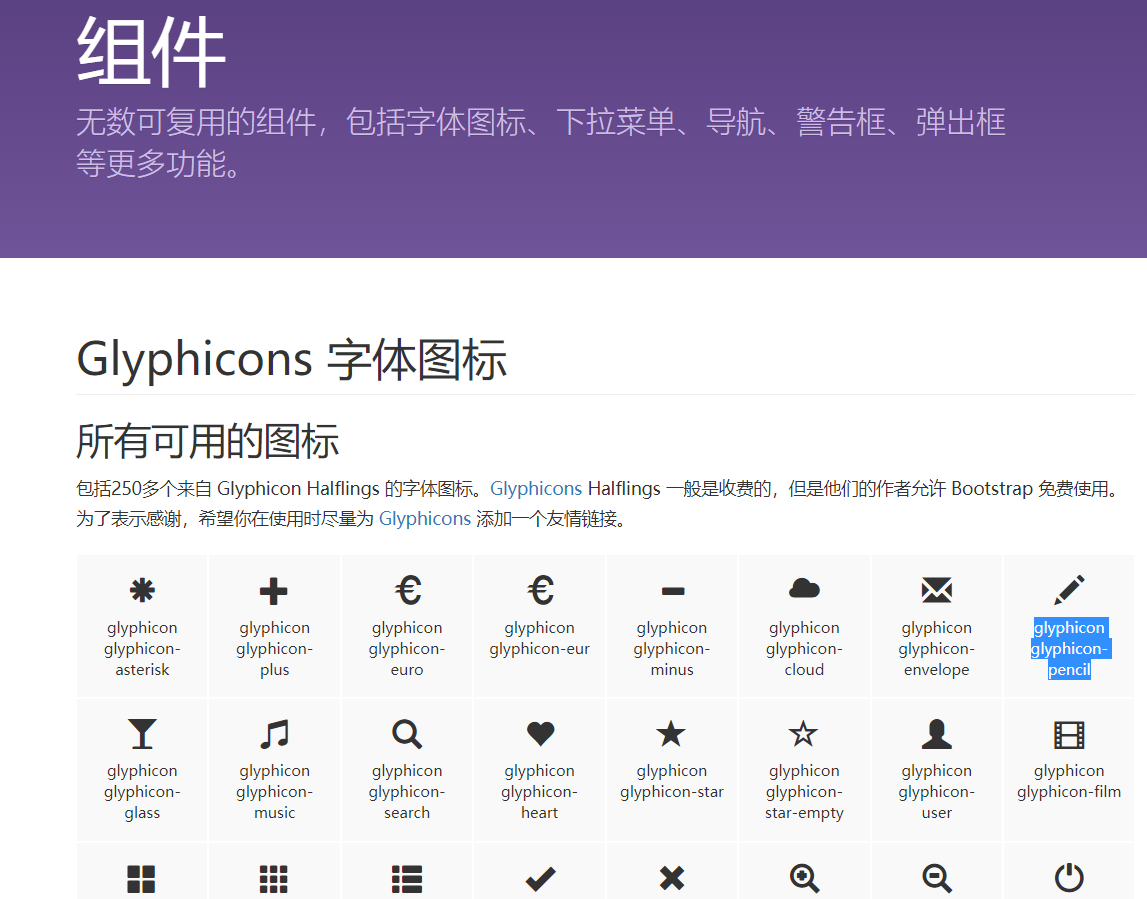Click the heart glyphicon icon
This screenshot has width=1147, height=899.
pyautogui.click(x=540, y=734)
